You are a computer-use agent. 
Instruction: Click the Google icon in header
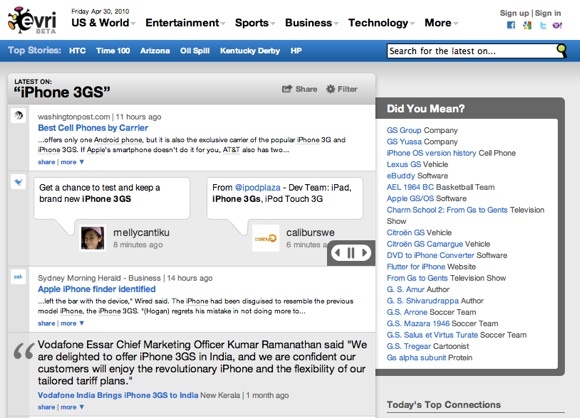coord(527,25)
